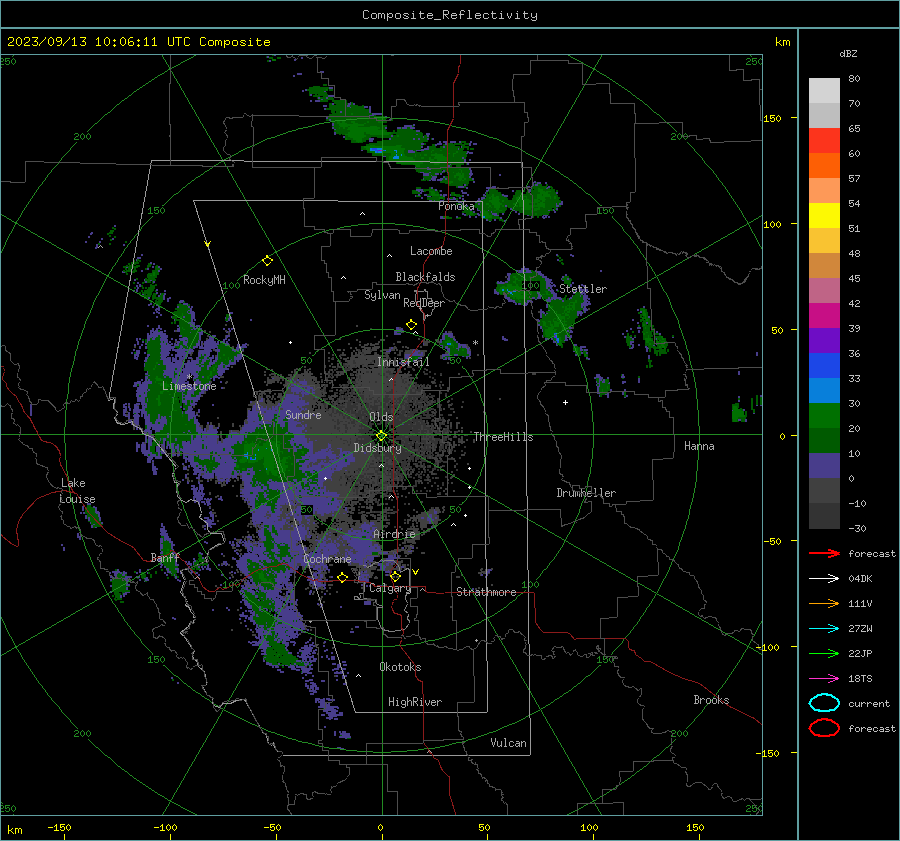Click the orange 111V arrow icon
This screenshot has height=841, width=900.
pos(824,603)
